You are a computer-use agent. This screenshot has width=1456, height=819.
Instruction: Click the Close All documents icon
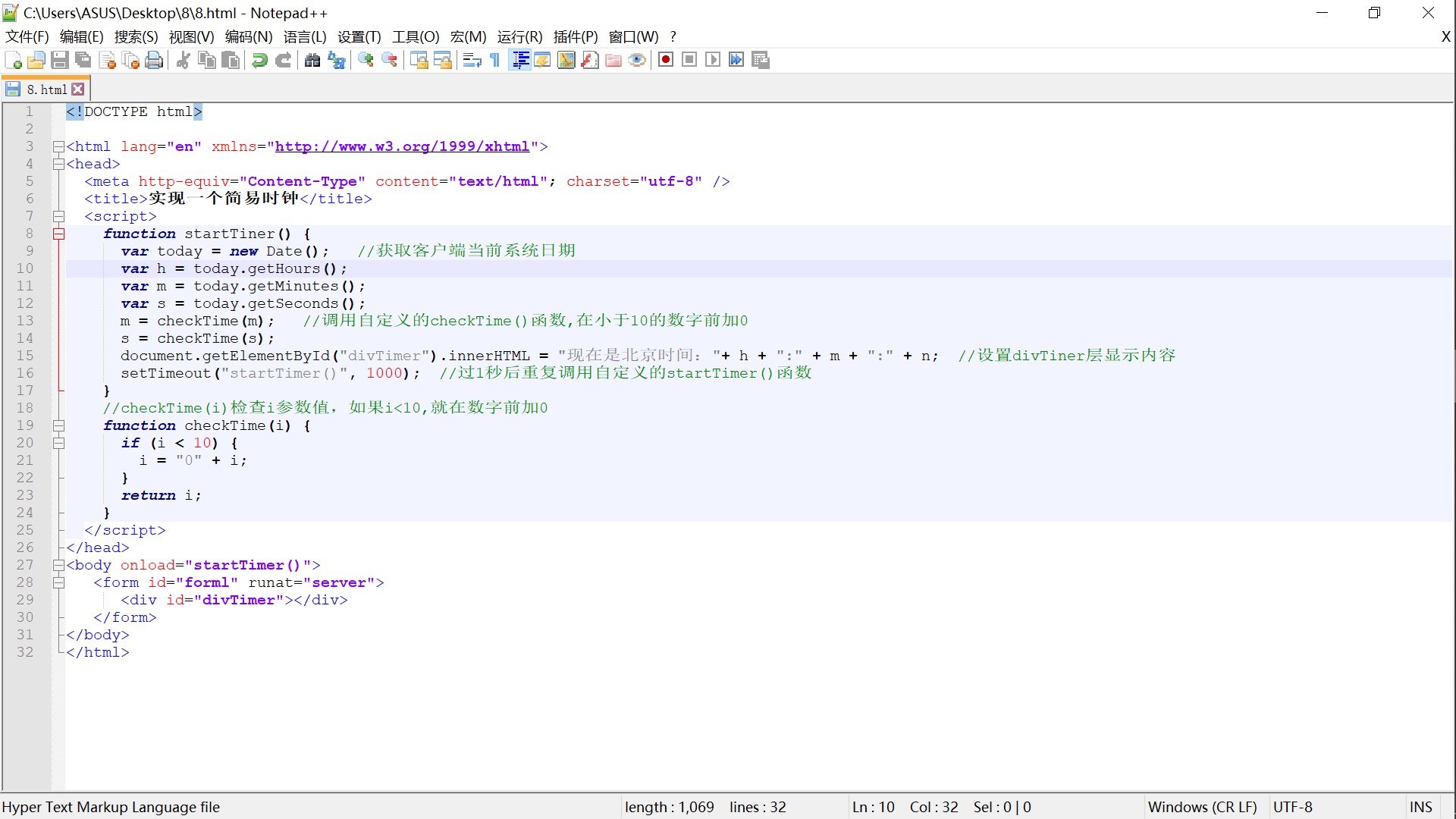tap(130, 61)
